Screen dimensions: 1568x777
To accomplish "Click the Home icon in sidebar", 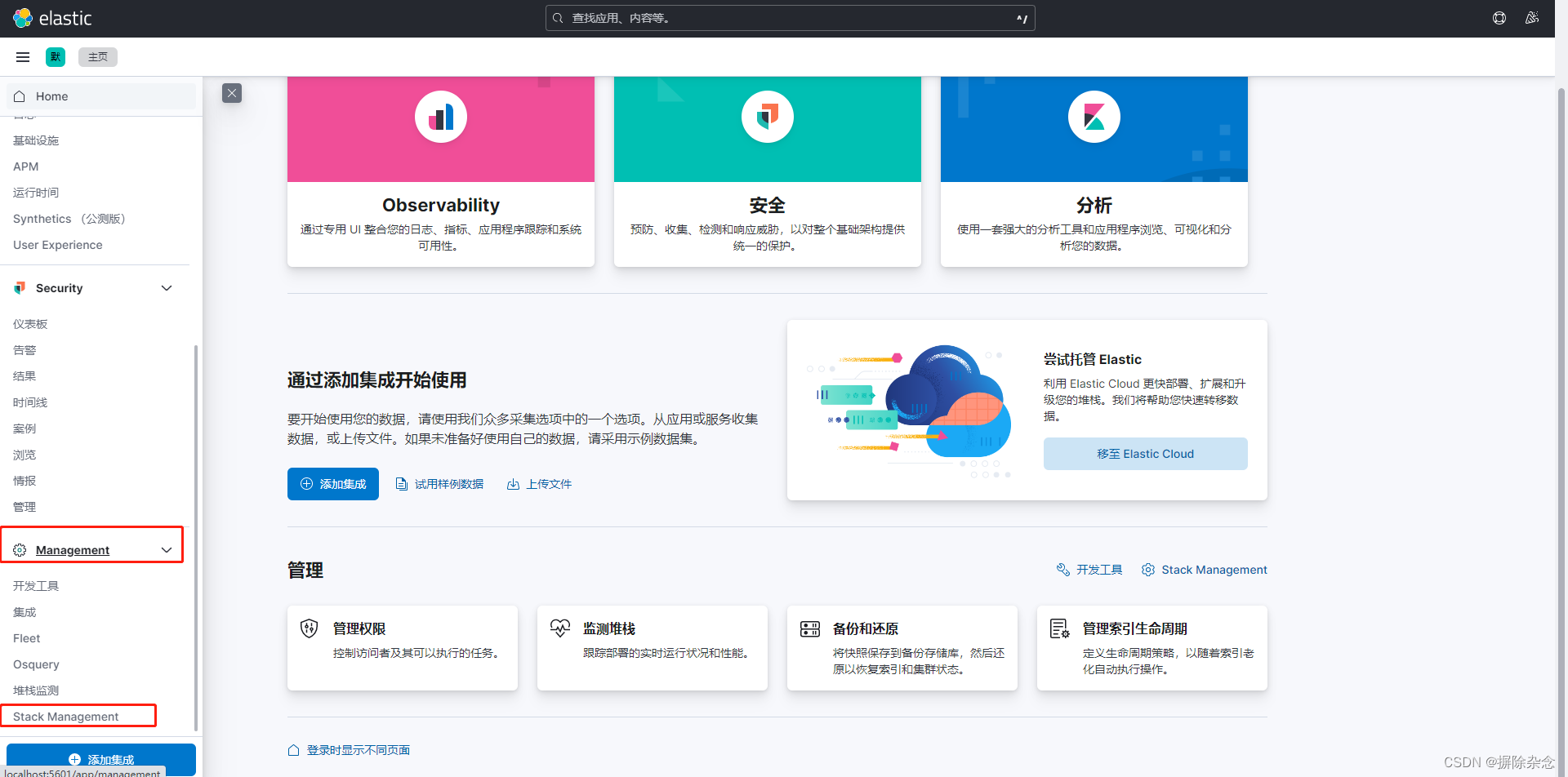I will (x=20, y=96).
